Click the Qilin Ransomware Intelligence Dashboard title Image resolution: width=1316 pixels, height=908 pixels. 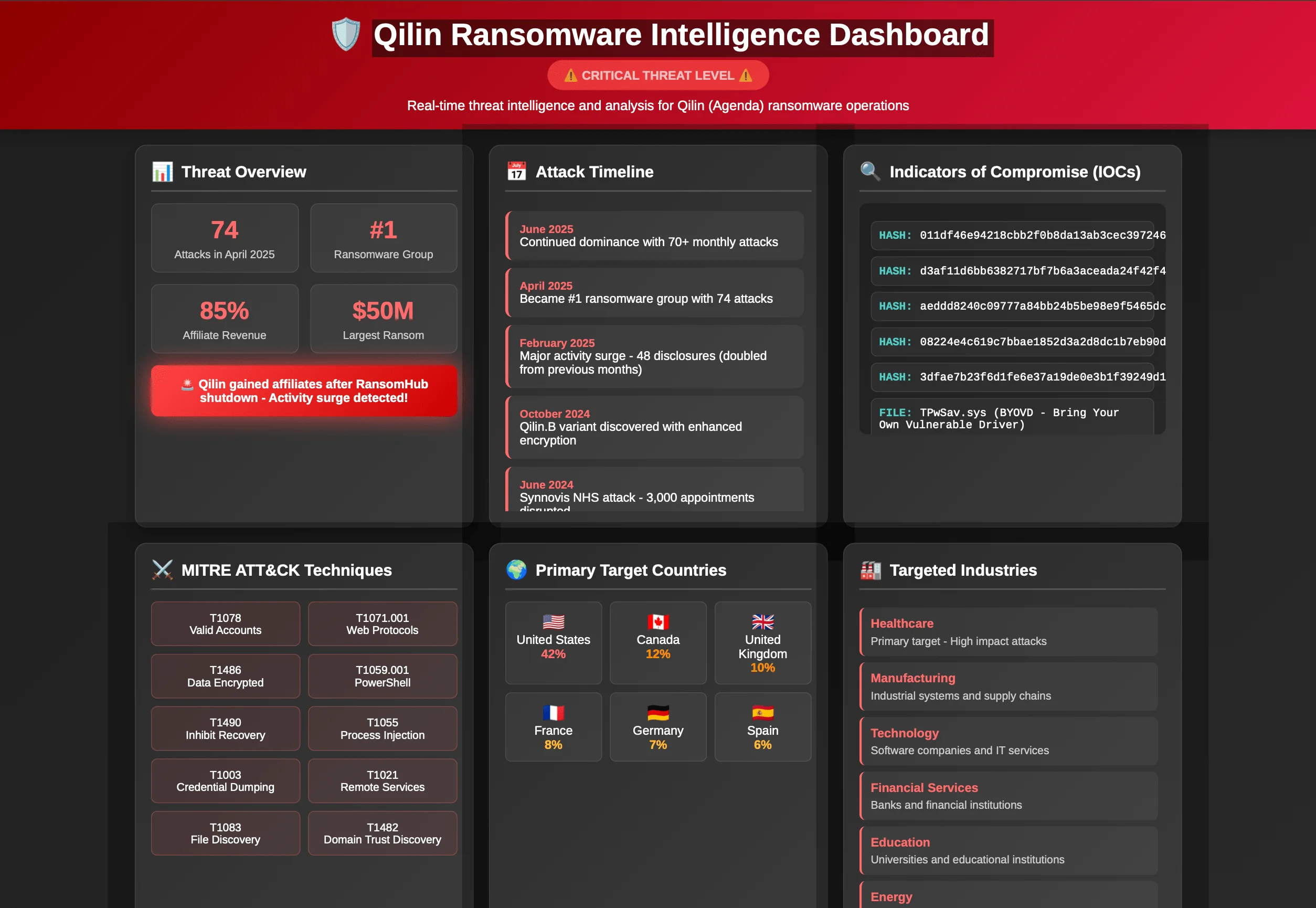point(681,35)
